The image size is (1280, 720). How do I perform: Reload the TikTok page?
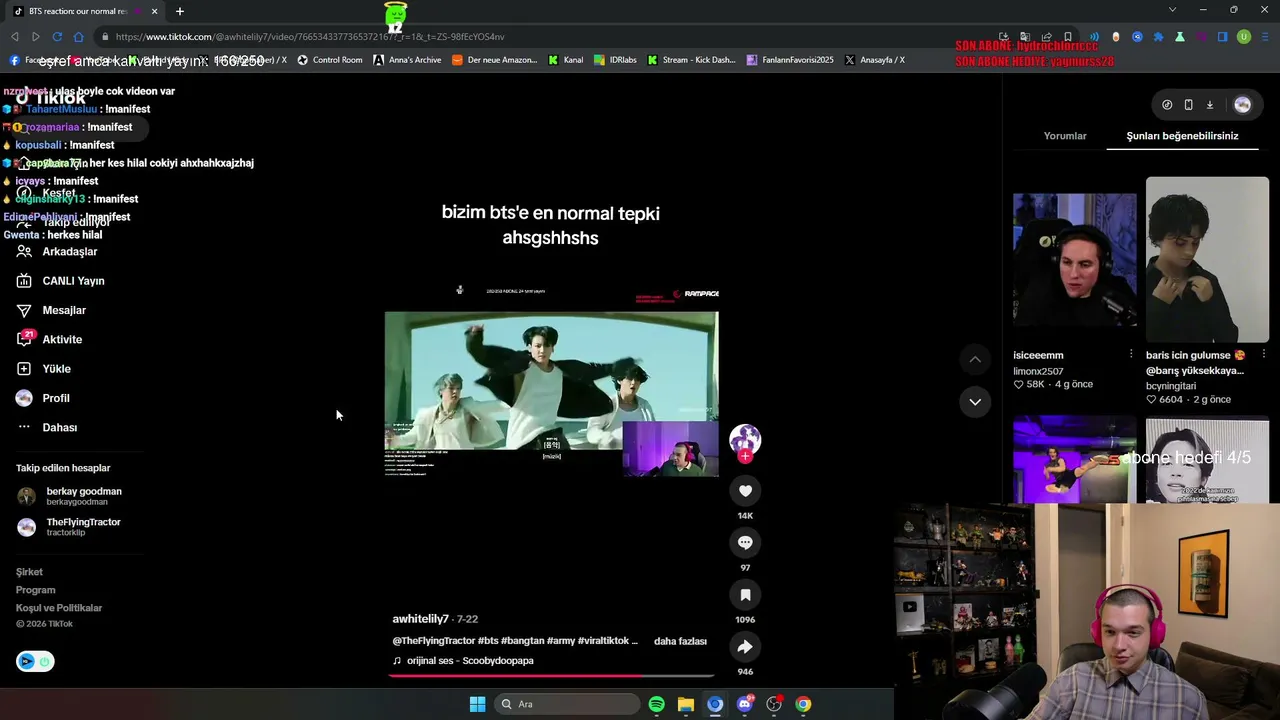point(57,37)
